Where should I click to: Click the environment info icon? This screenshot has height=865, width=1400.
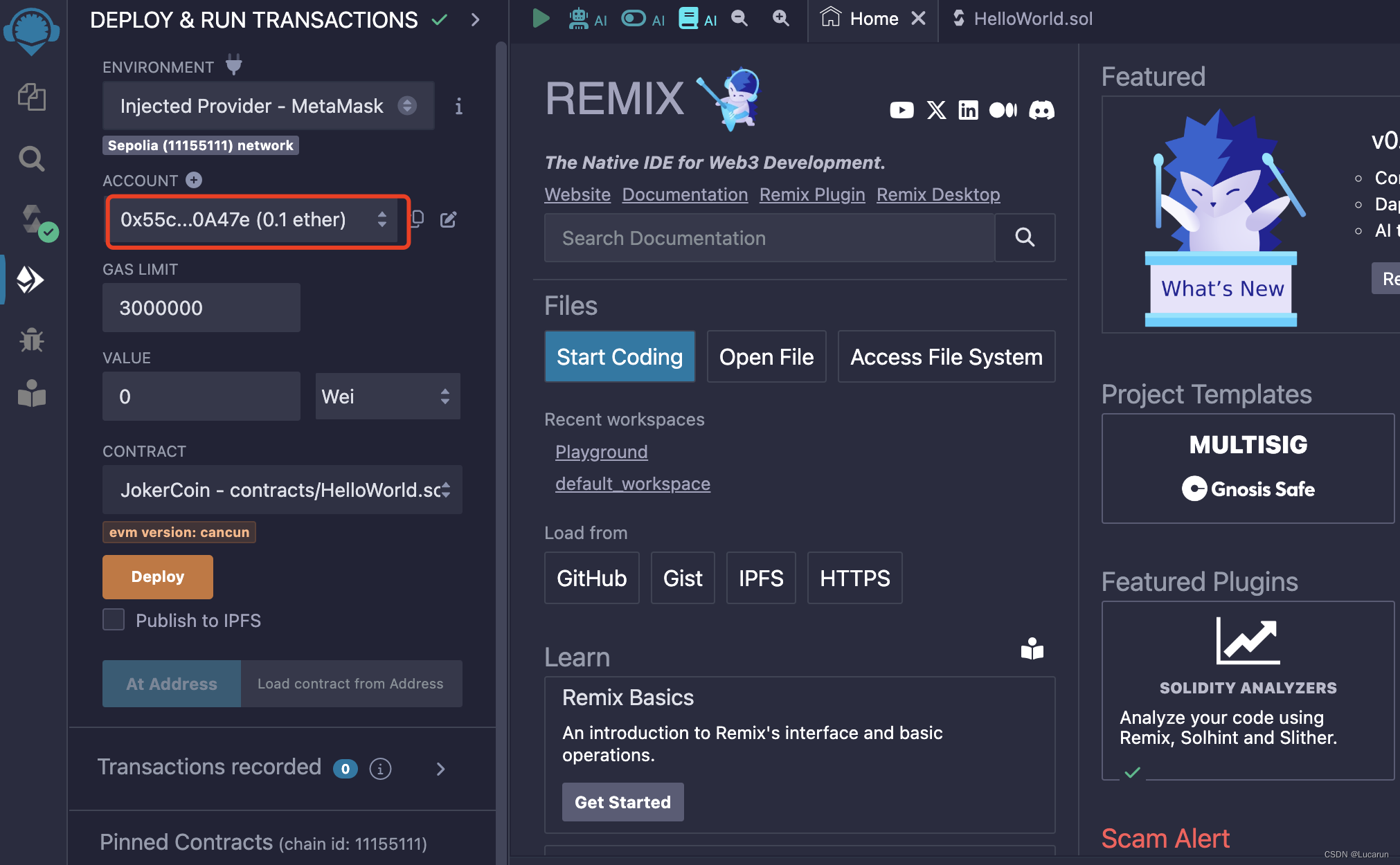pyautogui.click(x=458, y=106)
